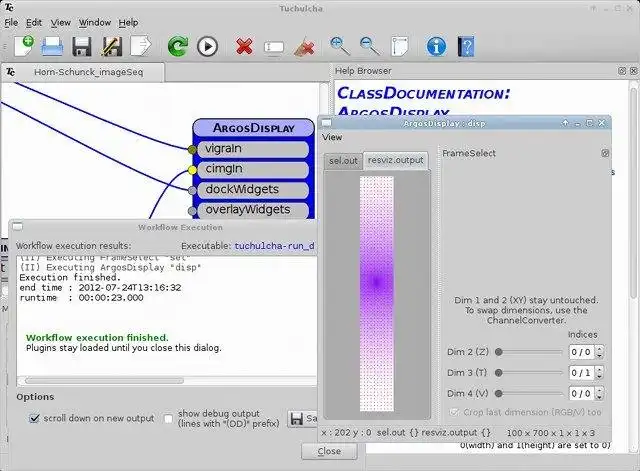This screenshot has width=640, height=471.
Task: Click the execution log horizontal scrollbar
Action: click(x=104, y=381)
